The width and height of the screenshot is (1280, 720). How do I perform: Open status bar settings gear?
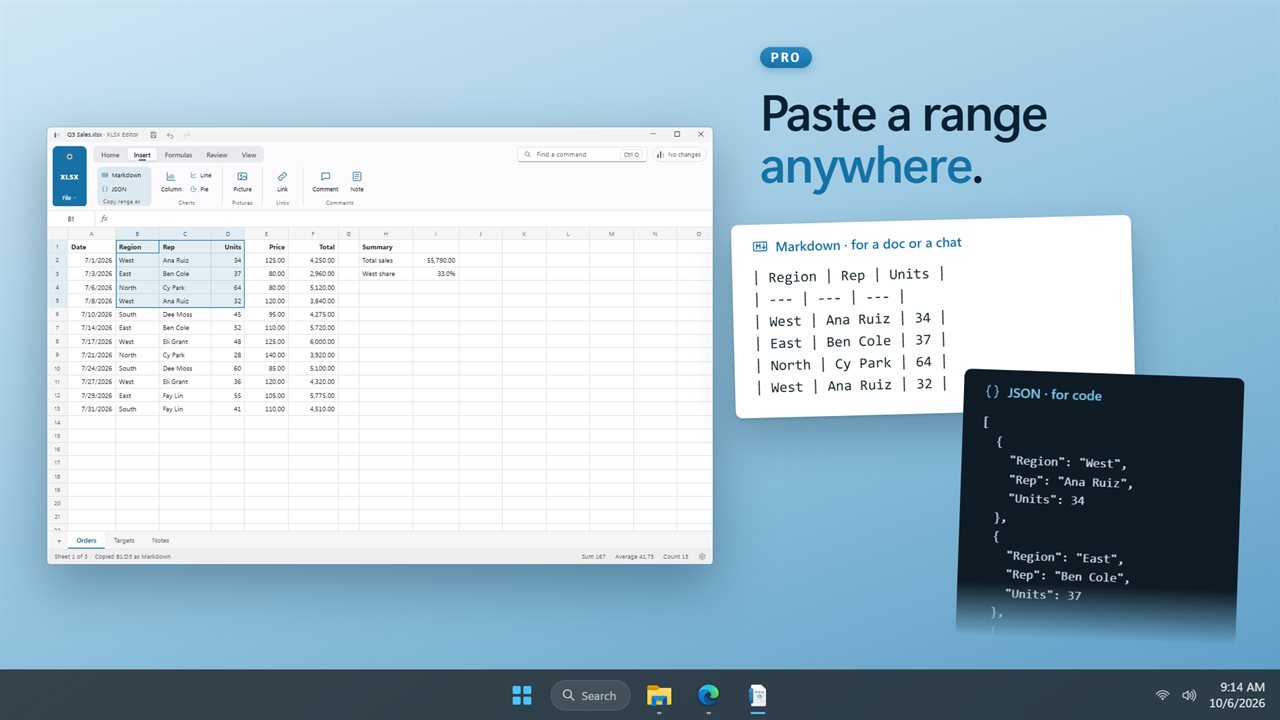pyautogui.click(x=702, y=556)
